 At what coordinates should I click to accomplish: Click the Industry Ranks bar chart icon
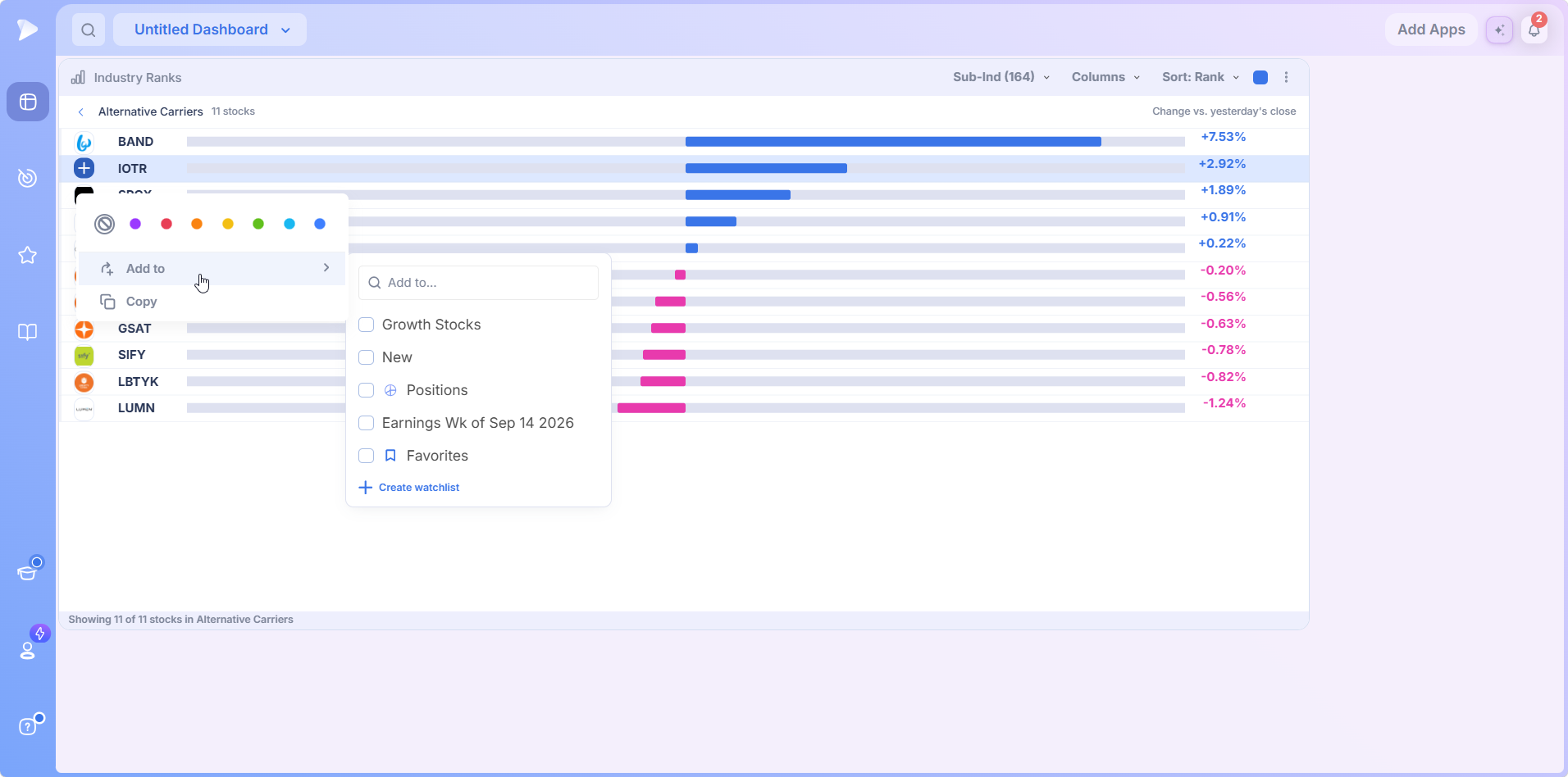(78, 77)
